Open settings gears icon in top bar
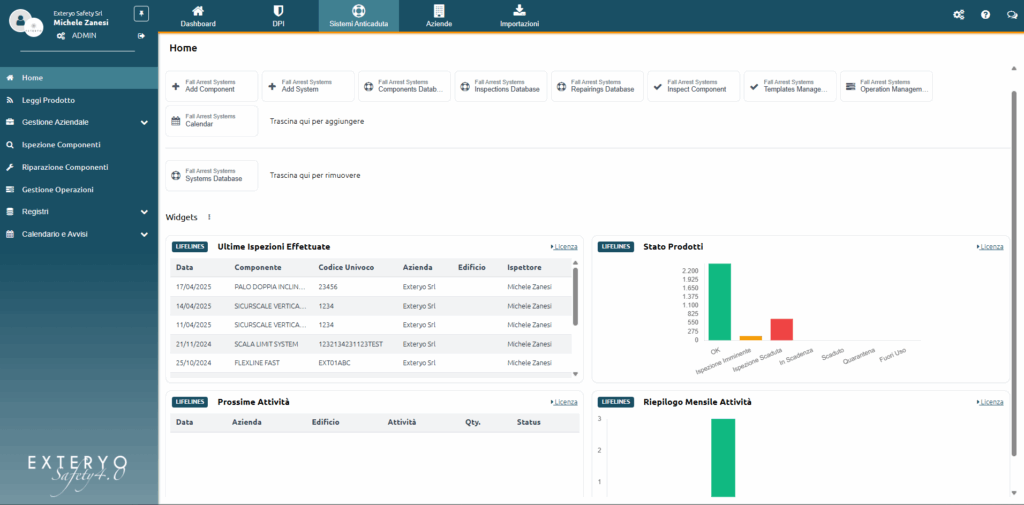 (959, 14)
